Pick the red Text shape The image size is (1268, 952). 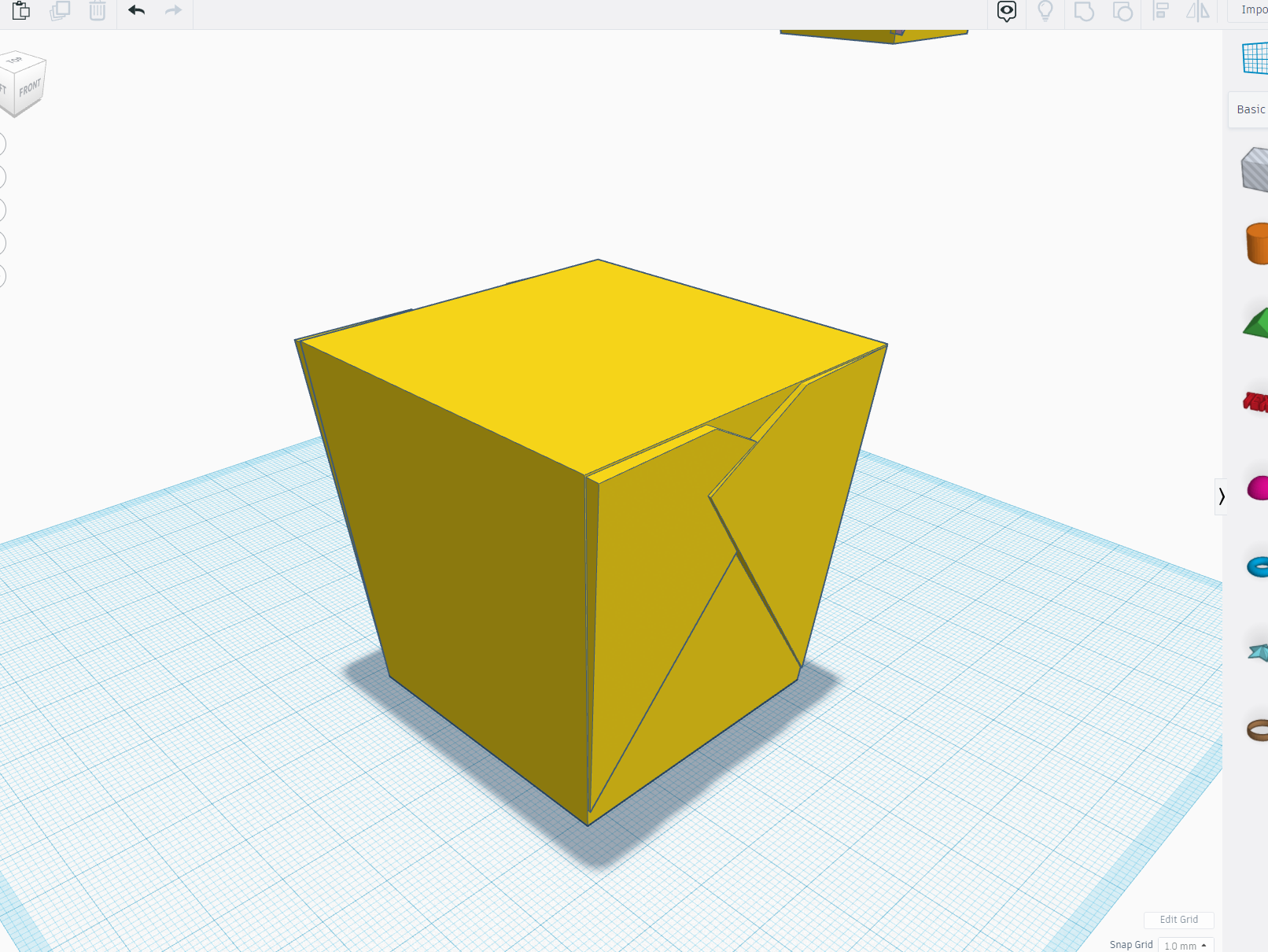[x=1256, y=402]
